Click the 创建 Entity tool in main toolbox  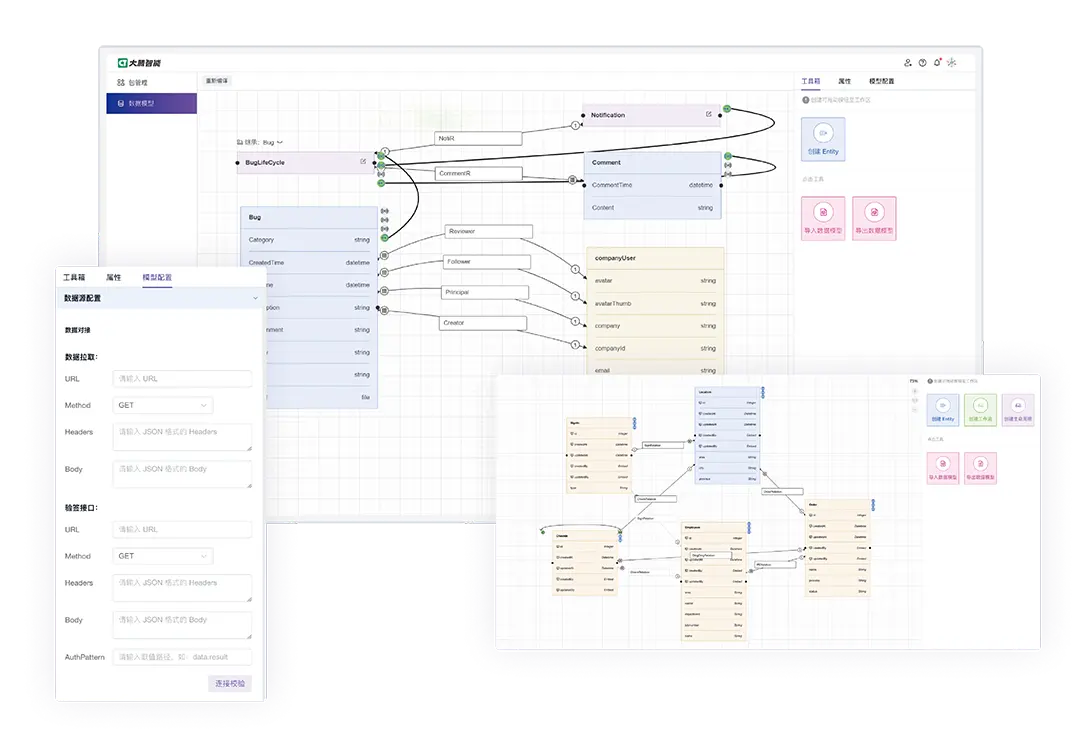tap(823, 139)
